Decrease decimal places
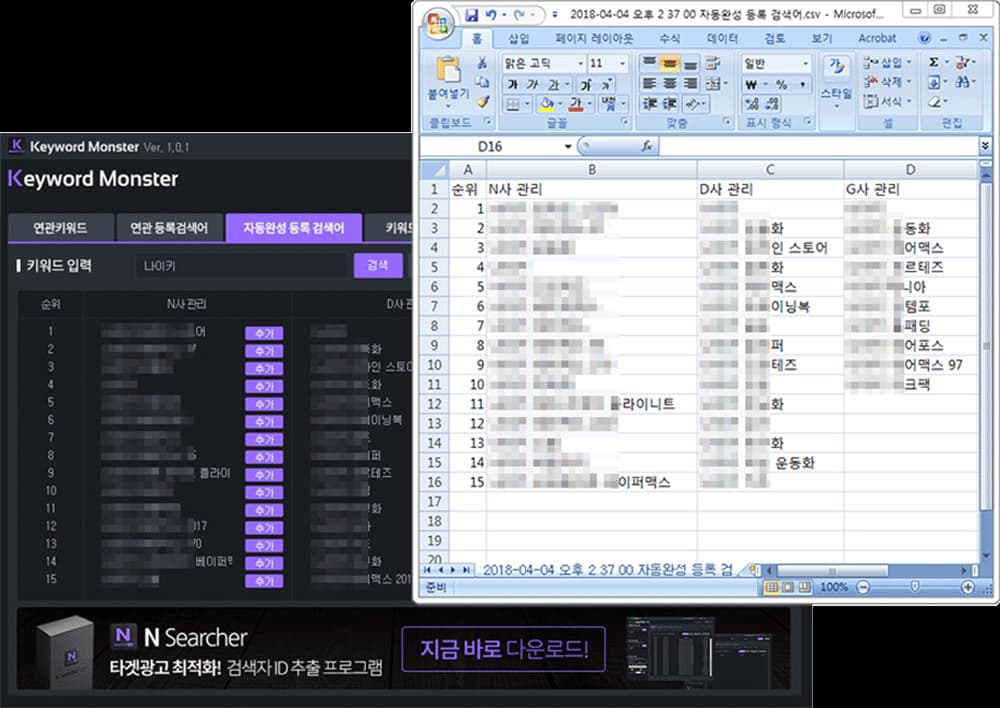The image size is (1000, 708). [x=772, y=103]
